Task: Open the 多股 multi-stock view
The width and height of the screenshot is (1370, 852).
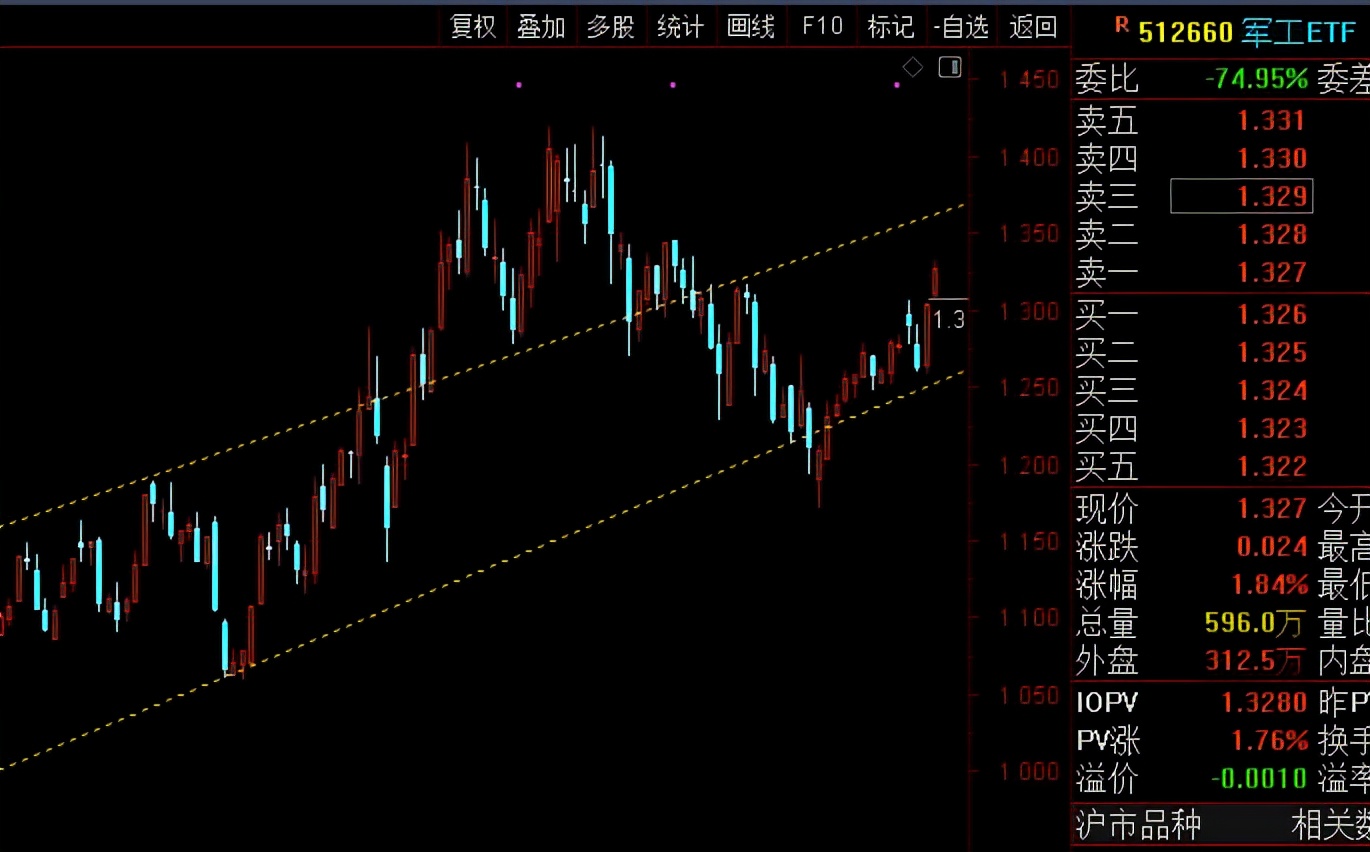Action: pos(611,27)
